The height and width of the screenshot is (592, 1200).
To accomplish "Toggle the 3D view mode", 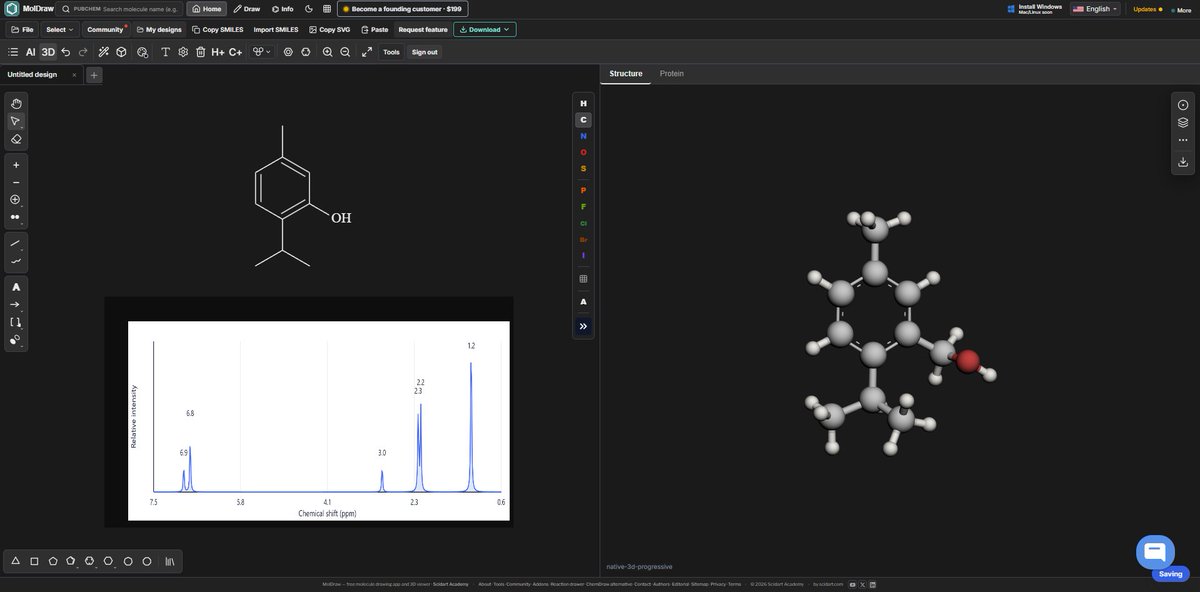I will [48, 52].
